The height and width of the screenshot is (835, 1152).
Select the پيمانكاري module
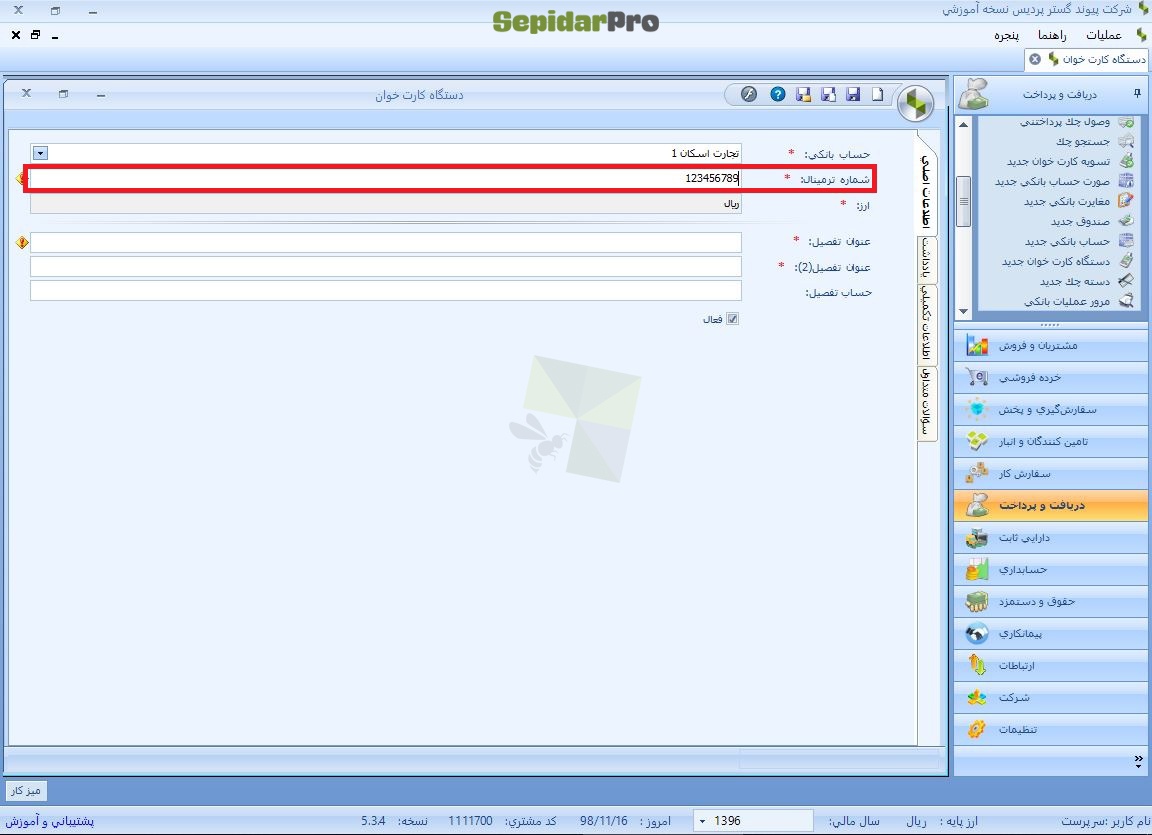coord(1051,633)
